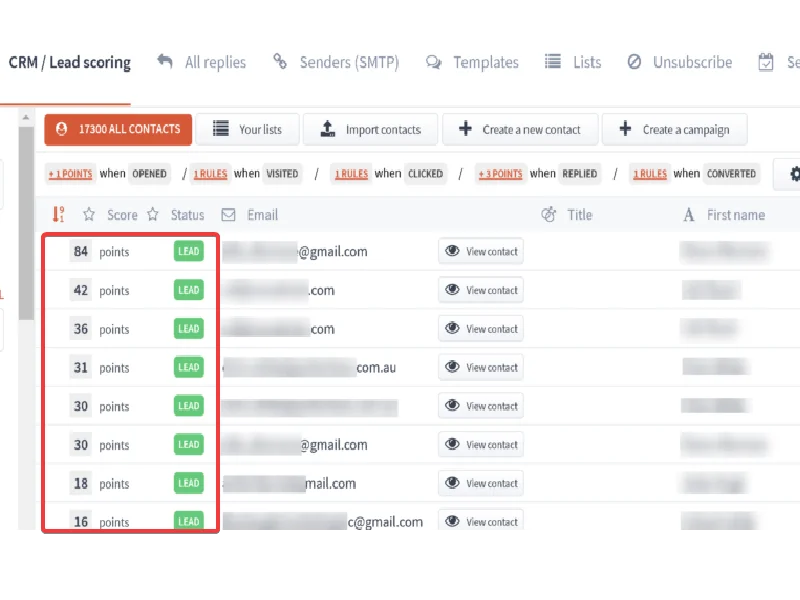
Task: Sort by the Email column header
Action: coord(262,215)
